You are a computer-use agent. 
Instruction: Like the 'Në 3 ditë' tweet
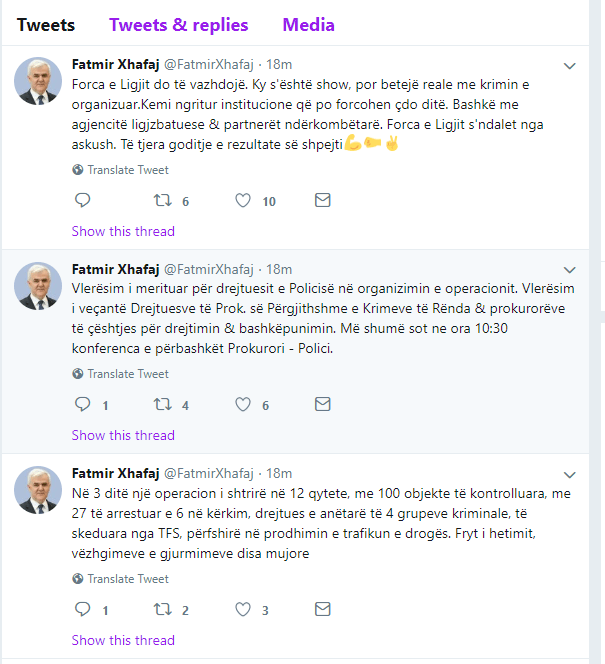[243, 610]
